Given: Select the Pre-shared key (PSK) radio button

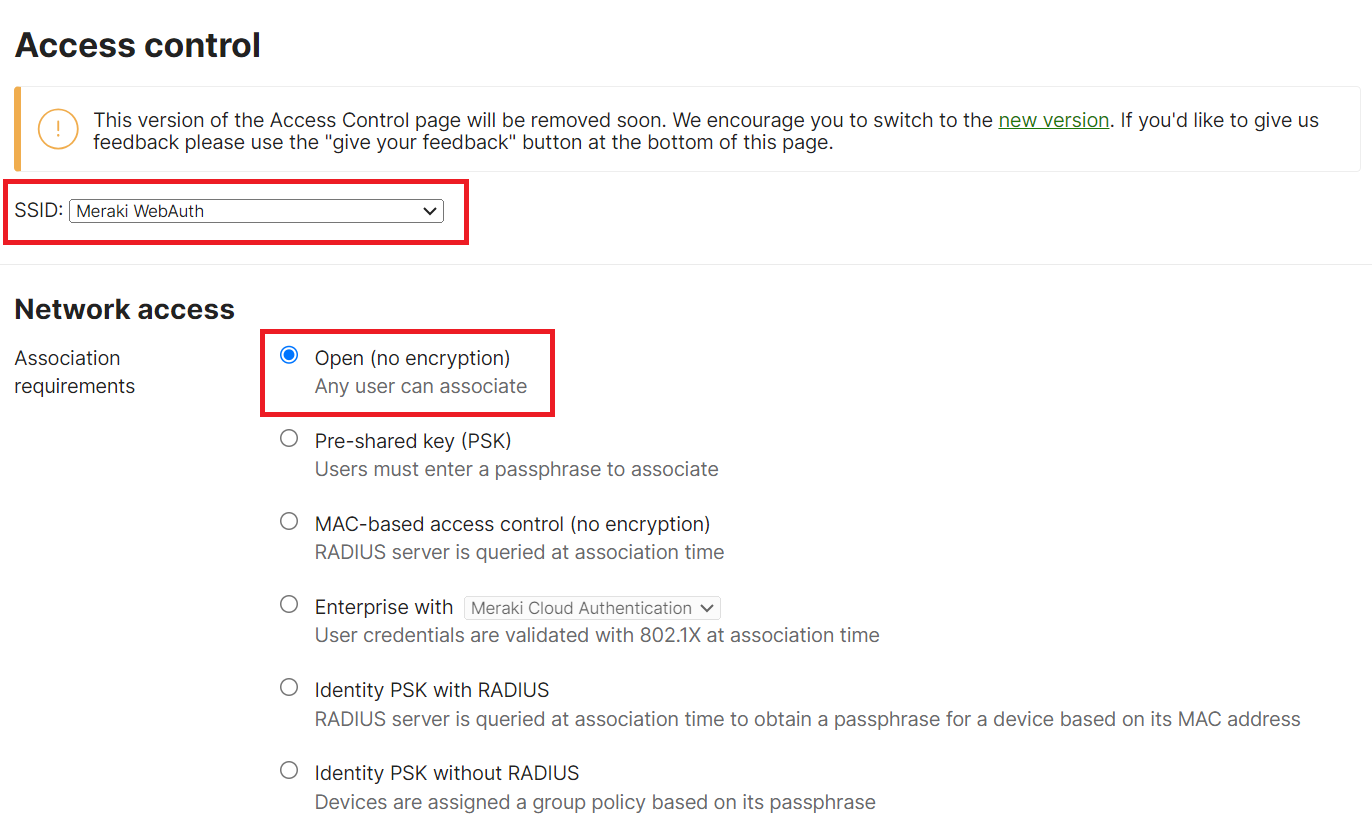Looking at the screenshot, I should (289, 438).
